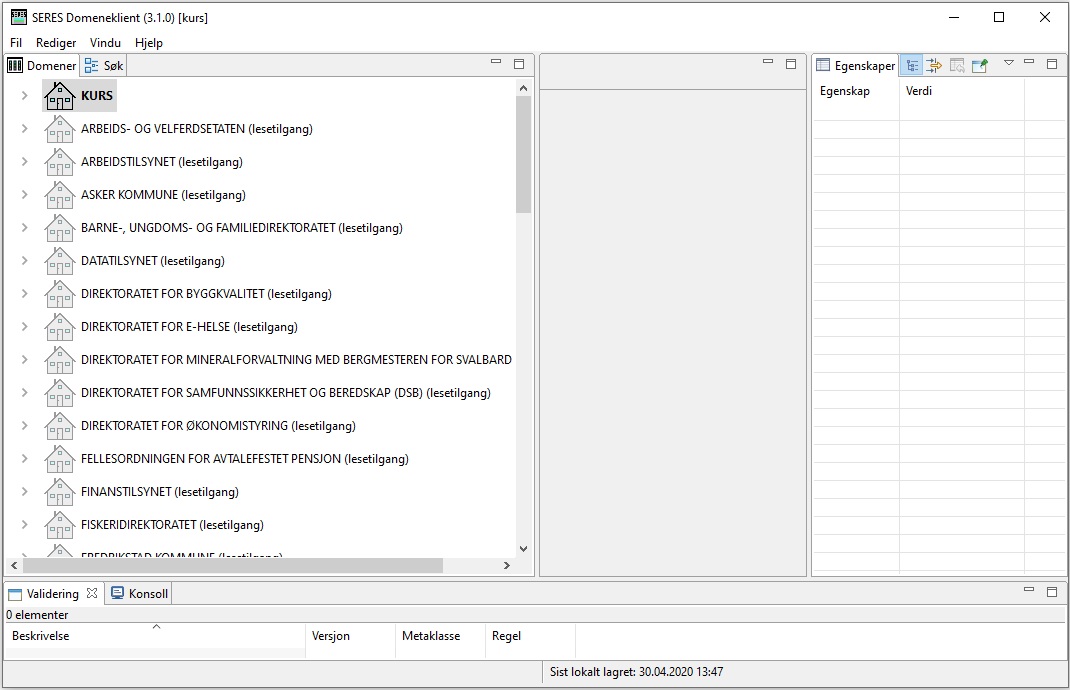Sort by the Beskrivelse column header
1070x690 pixels.
pyautogui.click(x=156, y=635)
